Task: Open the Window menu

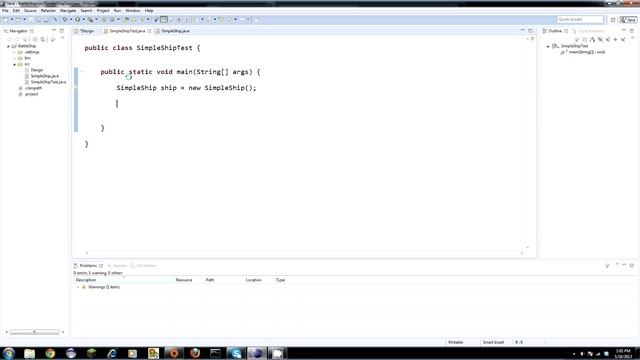Action: [133, 11]
